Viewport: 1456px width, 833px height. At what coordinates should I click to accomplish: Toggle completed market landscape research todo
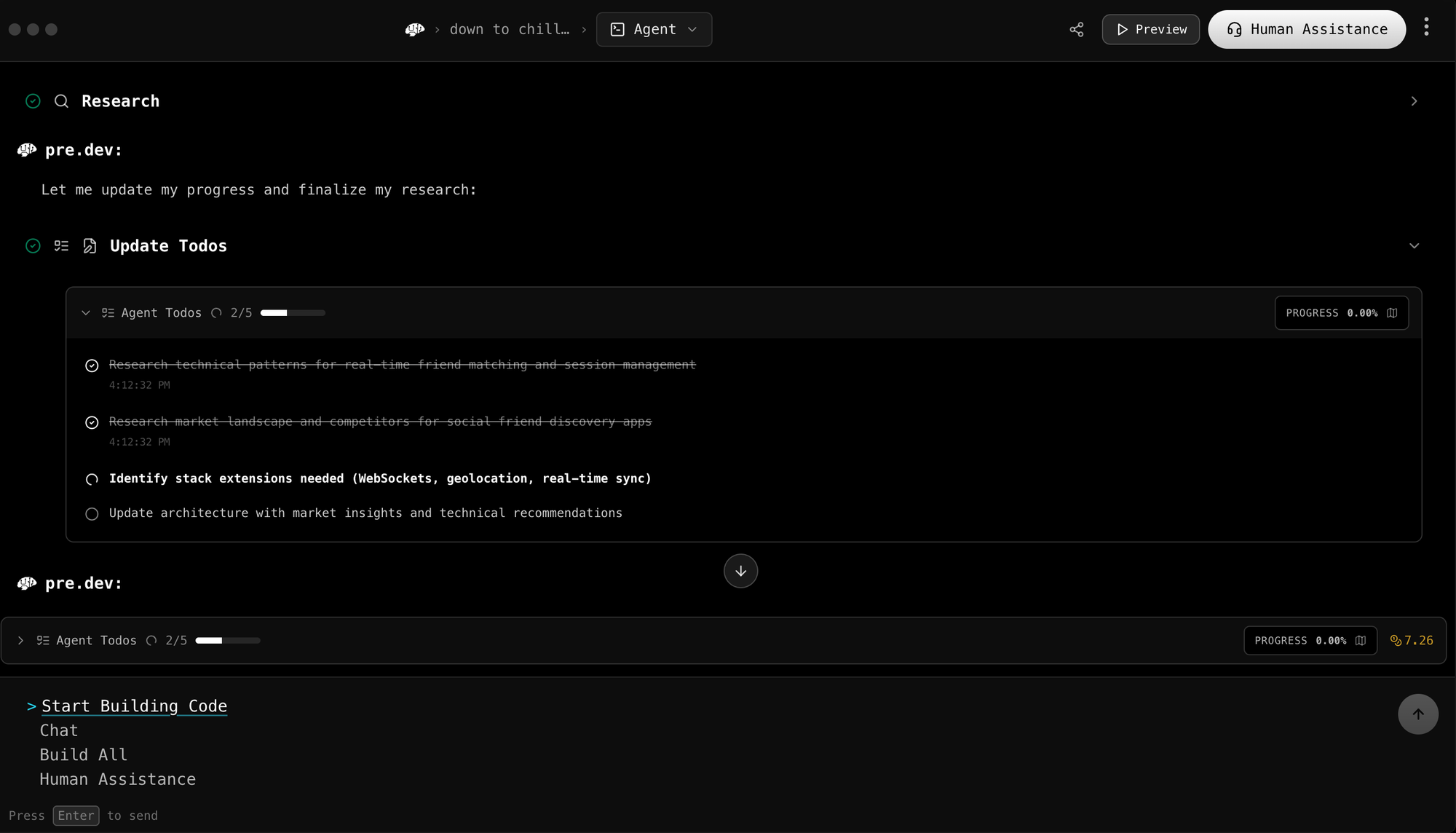point(92,422)
